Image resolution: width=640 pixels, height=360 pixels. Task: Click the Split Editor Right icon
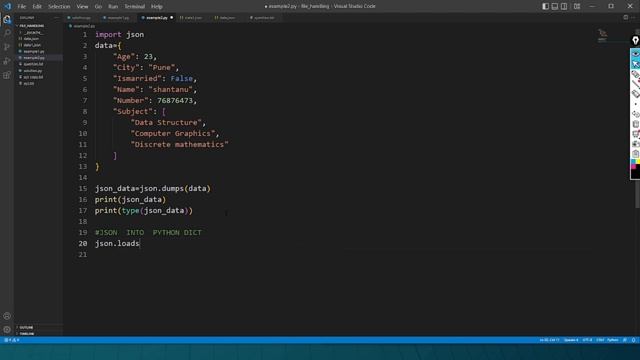626,18
